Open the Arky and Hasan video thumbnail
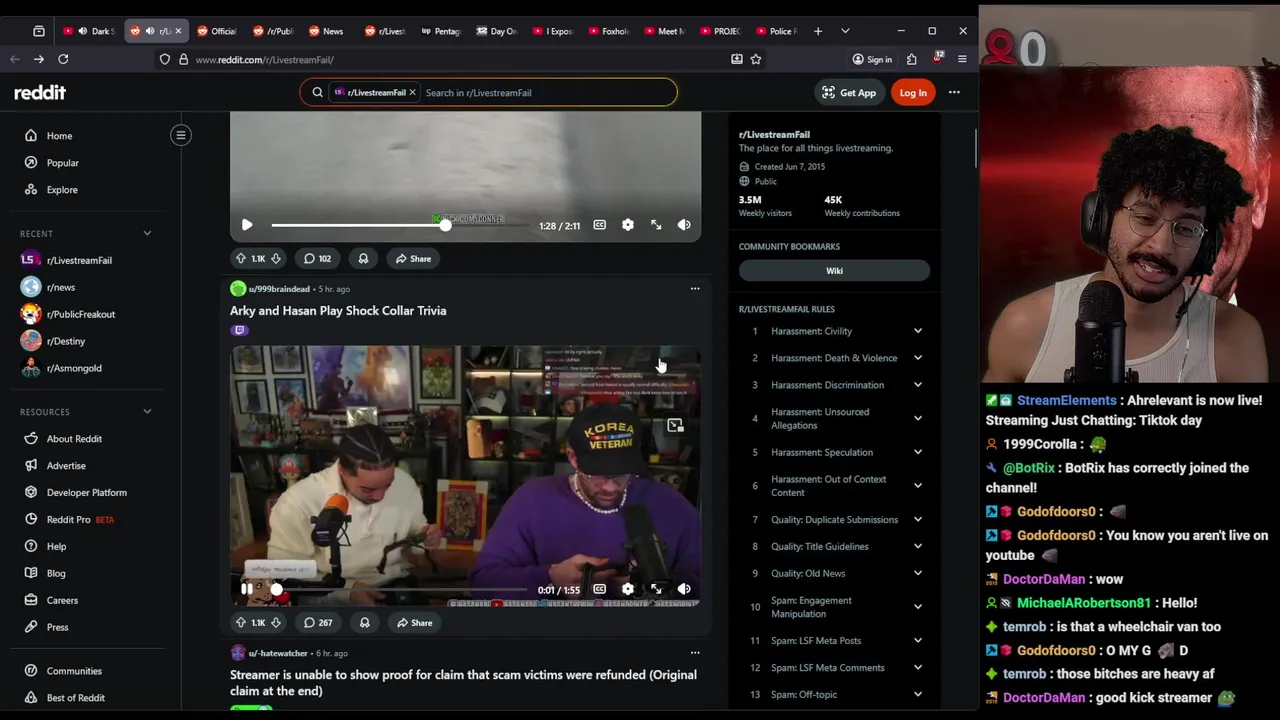The height and width of the screenshot is (720, 1280). coord(465,476)
